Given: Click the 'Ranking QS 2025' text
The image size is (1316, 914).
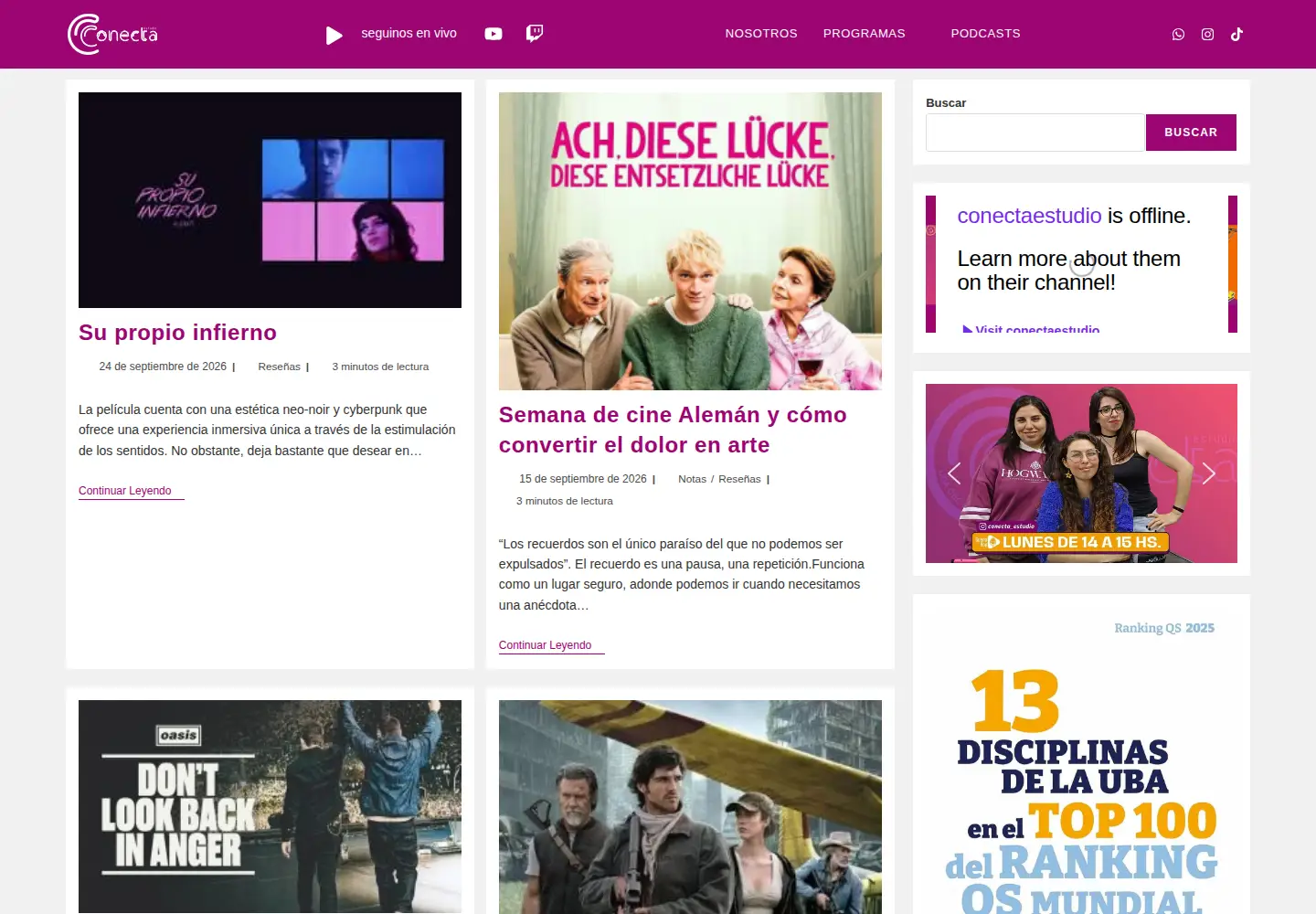Looking at the screenshot, I should coord(1164,628).
